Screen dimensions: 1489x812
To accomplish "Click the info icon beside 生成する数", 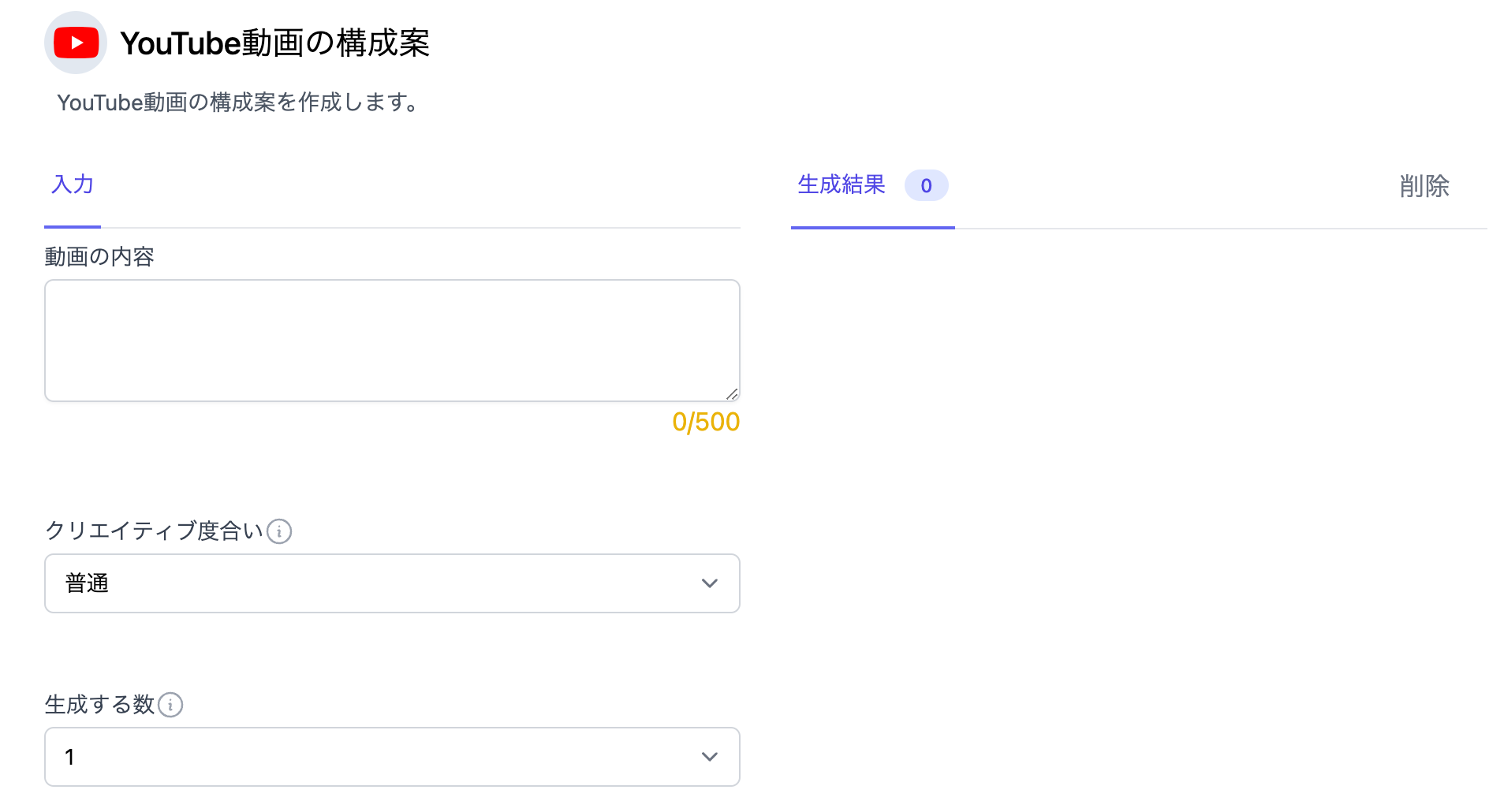I will [x=170, y=705].
